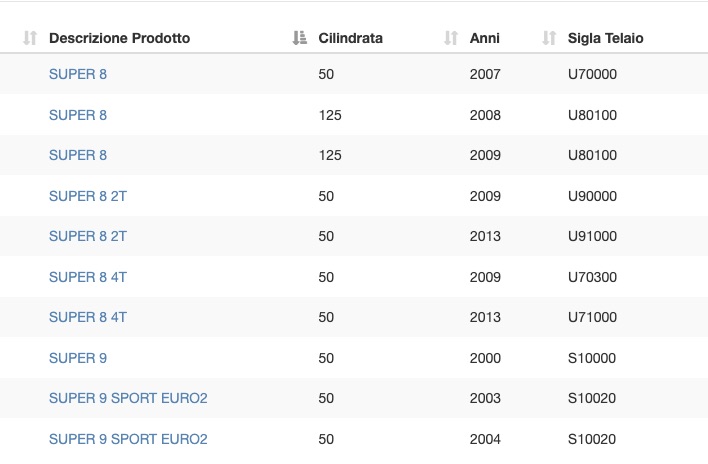Open SUPER 8 125 from 2009
Screen dimensions: 708x464
(78, 155)
